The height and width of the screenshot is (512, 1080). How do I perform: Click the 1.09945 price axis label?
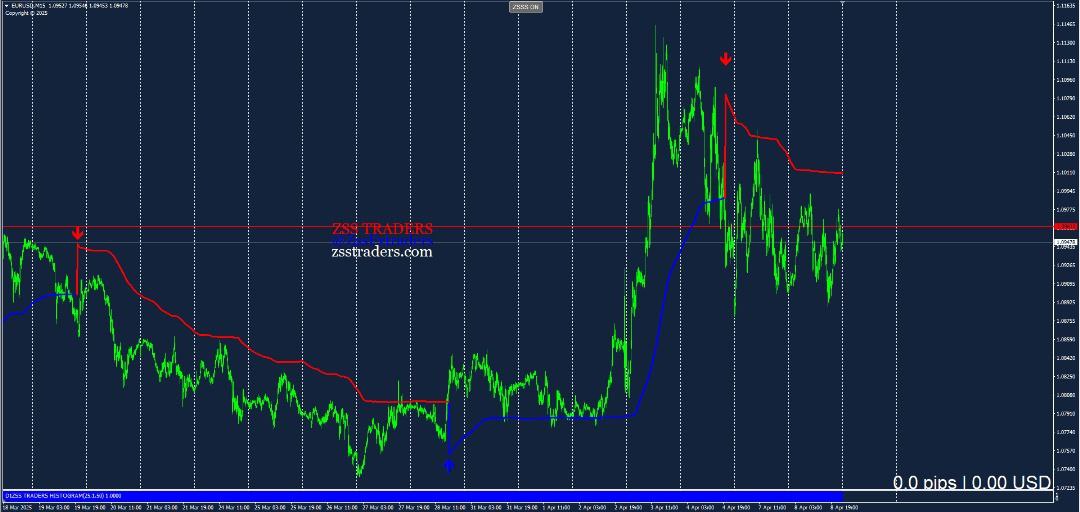[x=1066, y=192]
